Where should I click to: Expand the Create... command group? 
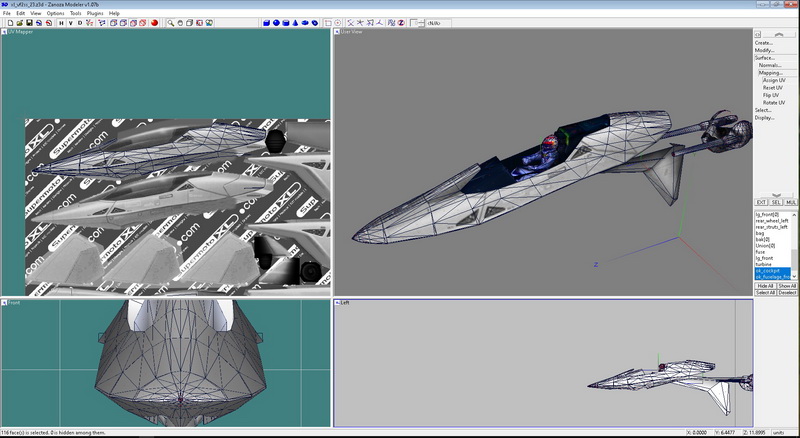coord(764,43)
